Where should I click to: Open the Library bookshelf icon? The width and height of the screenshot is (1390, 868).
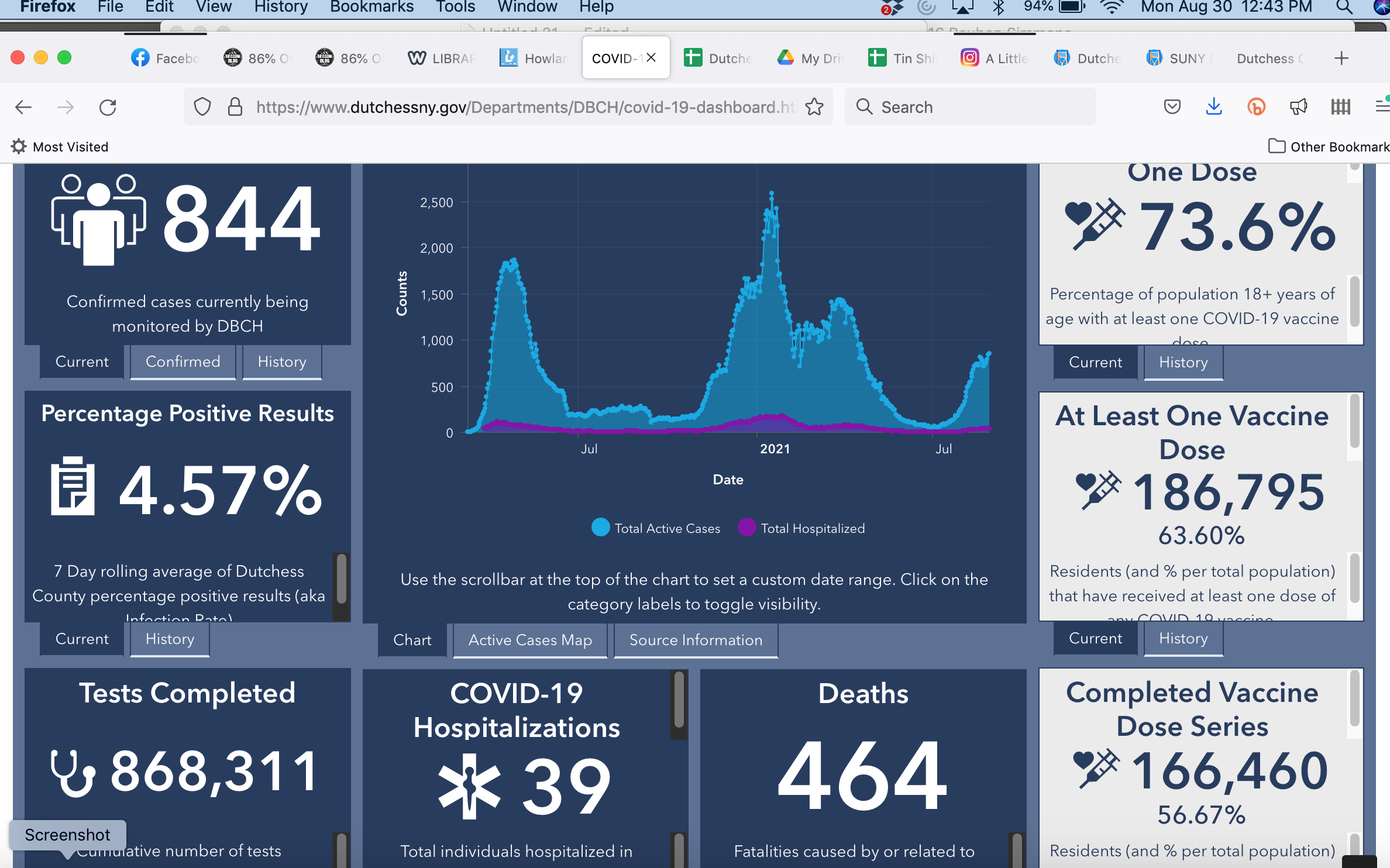(x=1340, y=106)
